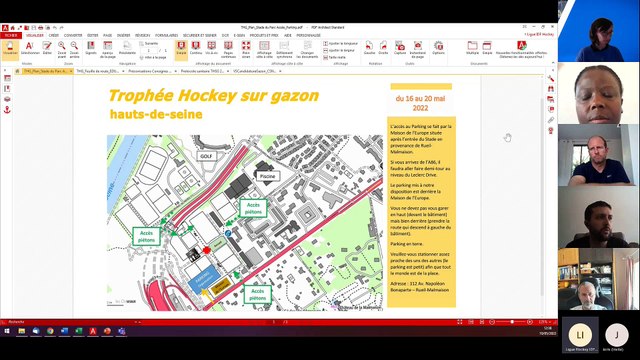Screen dimensions: 640x360
Task: Click the Ligue IDF Hockey account link
Action: point(539,34)
